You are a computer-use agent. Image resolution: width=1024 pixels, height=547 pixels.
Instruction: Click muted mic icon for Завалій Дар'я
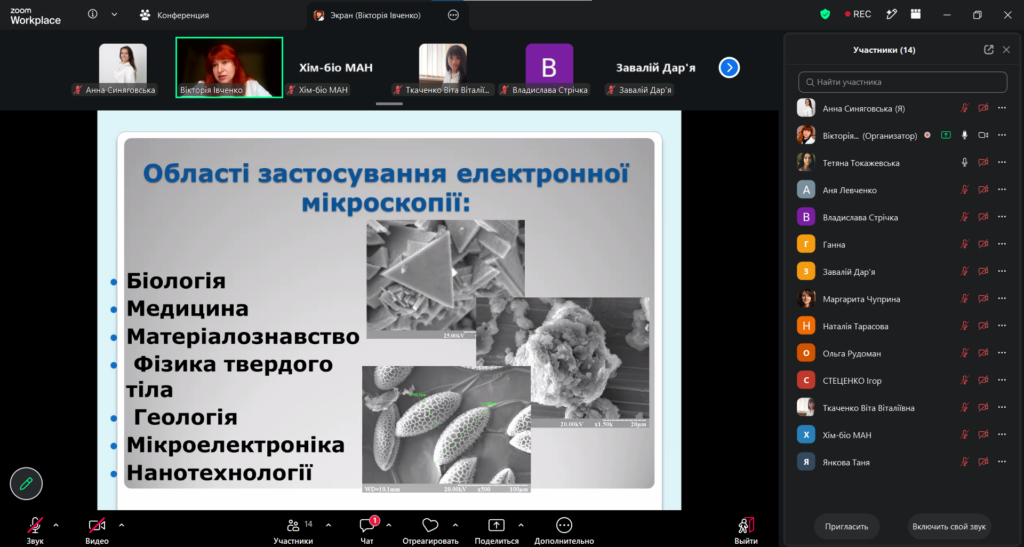(965, 272)
